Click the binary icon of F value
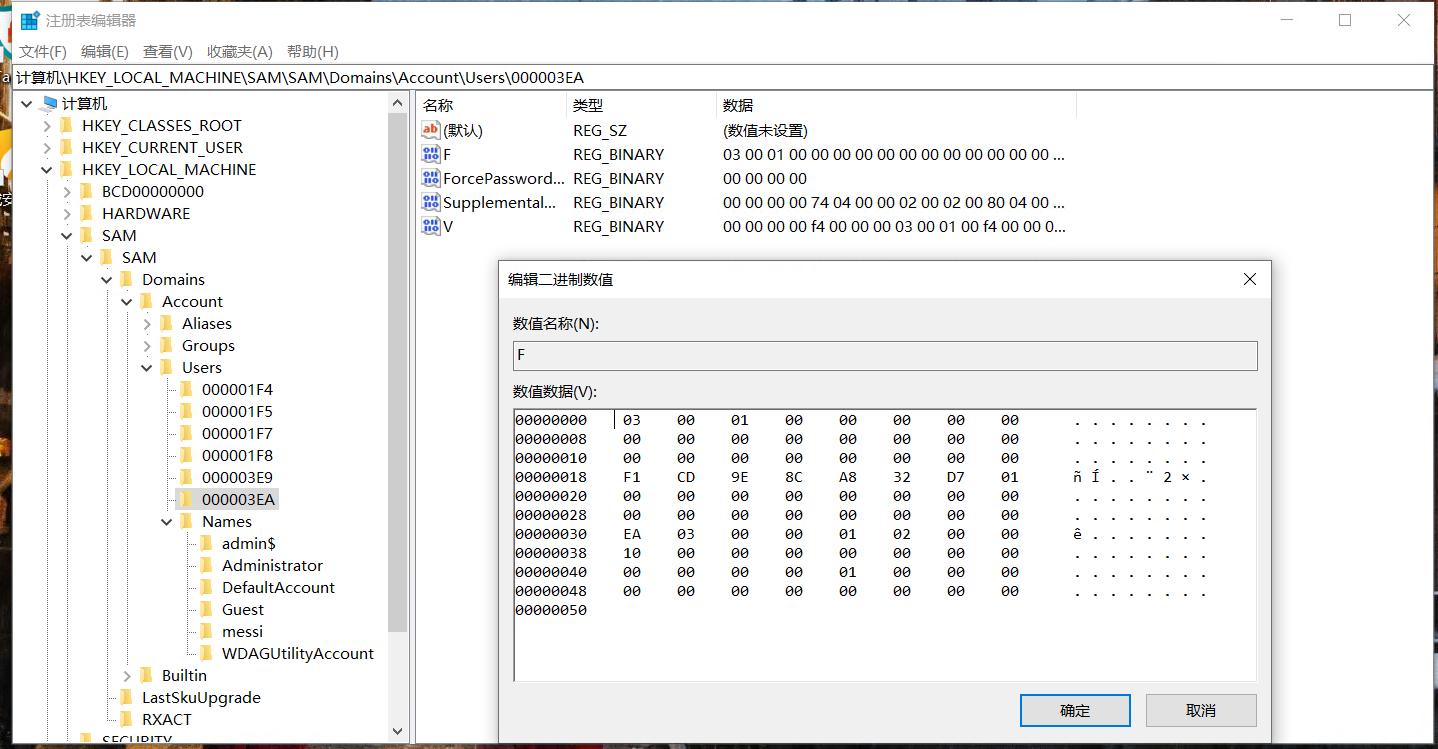The image size is (1438, 749). click(x=431, y=154)
